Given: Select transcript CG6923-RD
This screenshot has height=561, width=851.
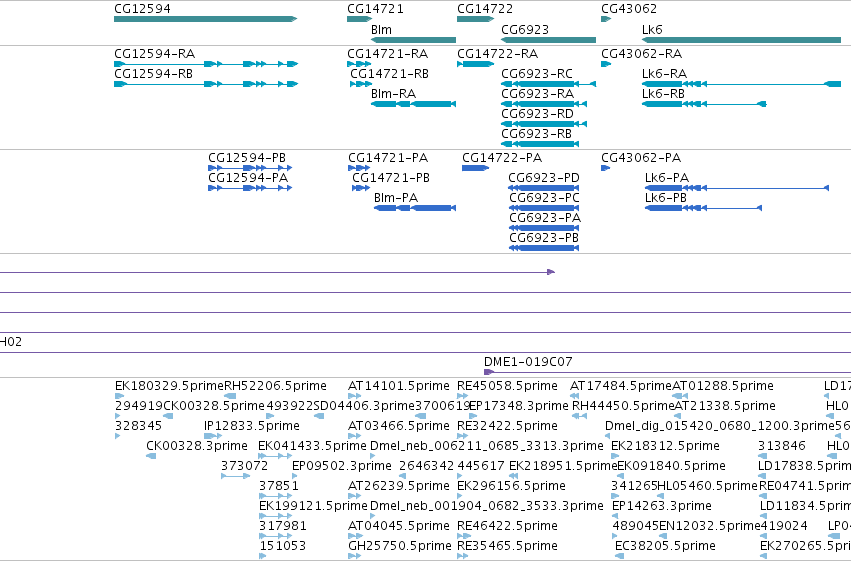Looking at the screenshot, I should [544, 124].
